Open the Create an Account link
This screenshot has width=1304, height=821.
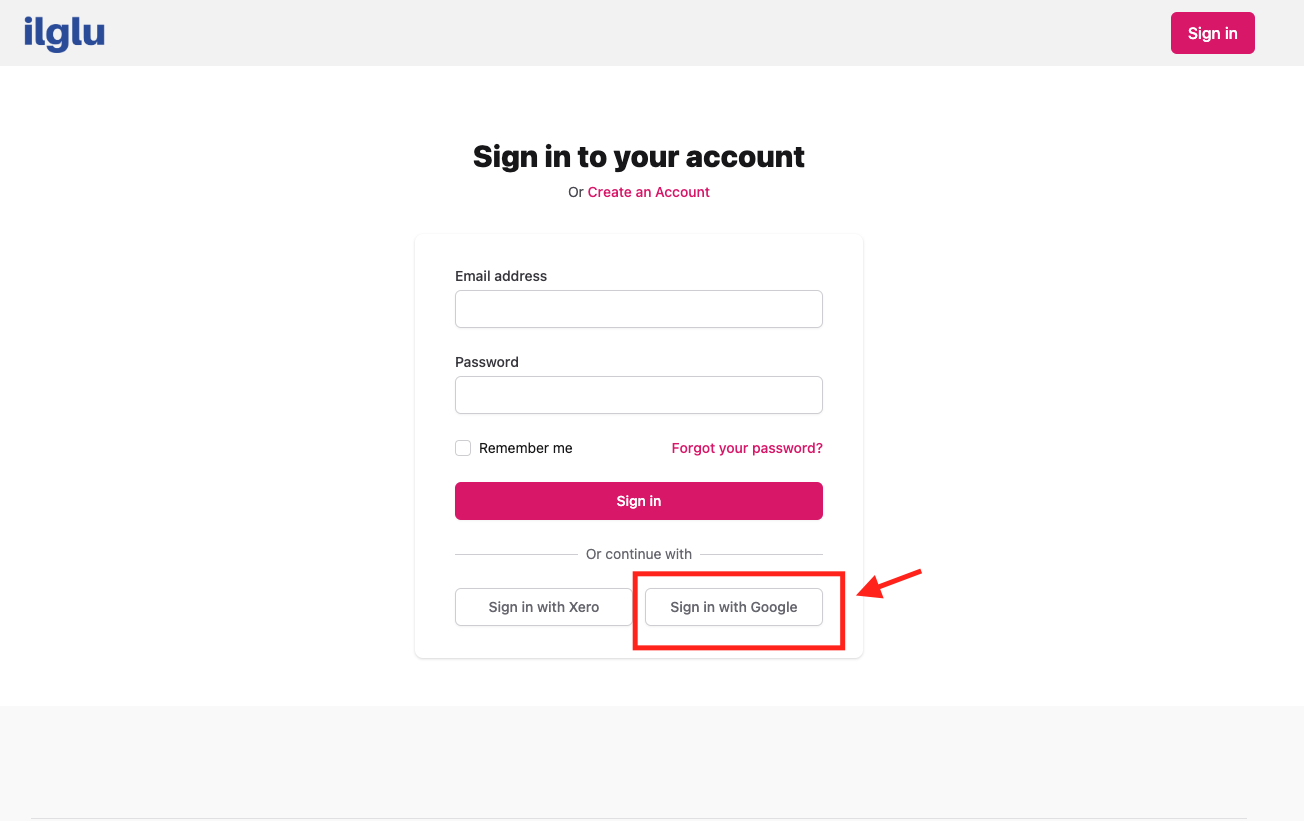[648, 192]
